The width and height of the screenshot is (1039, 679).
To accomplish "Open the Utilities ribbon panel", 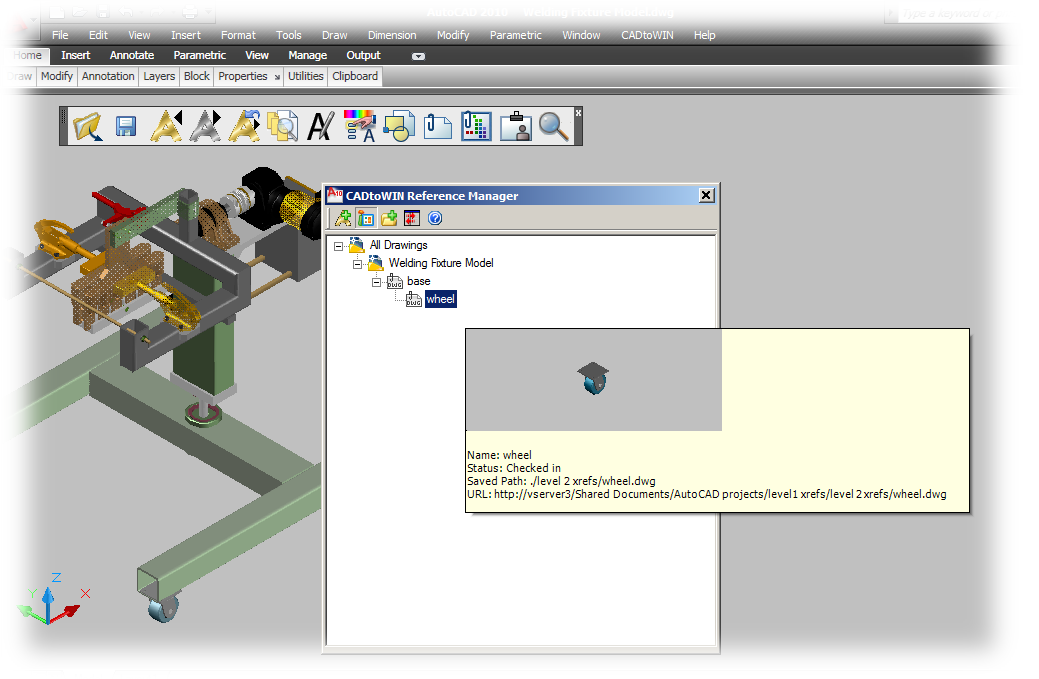I will click(305, 76).
